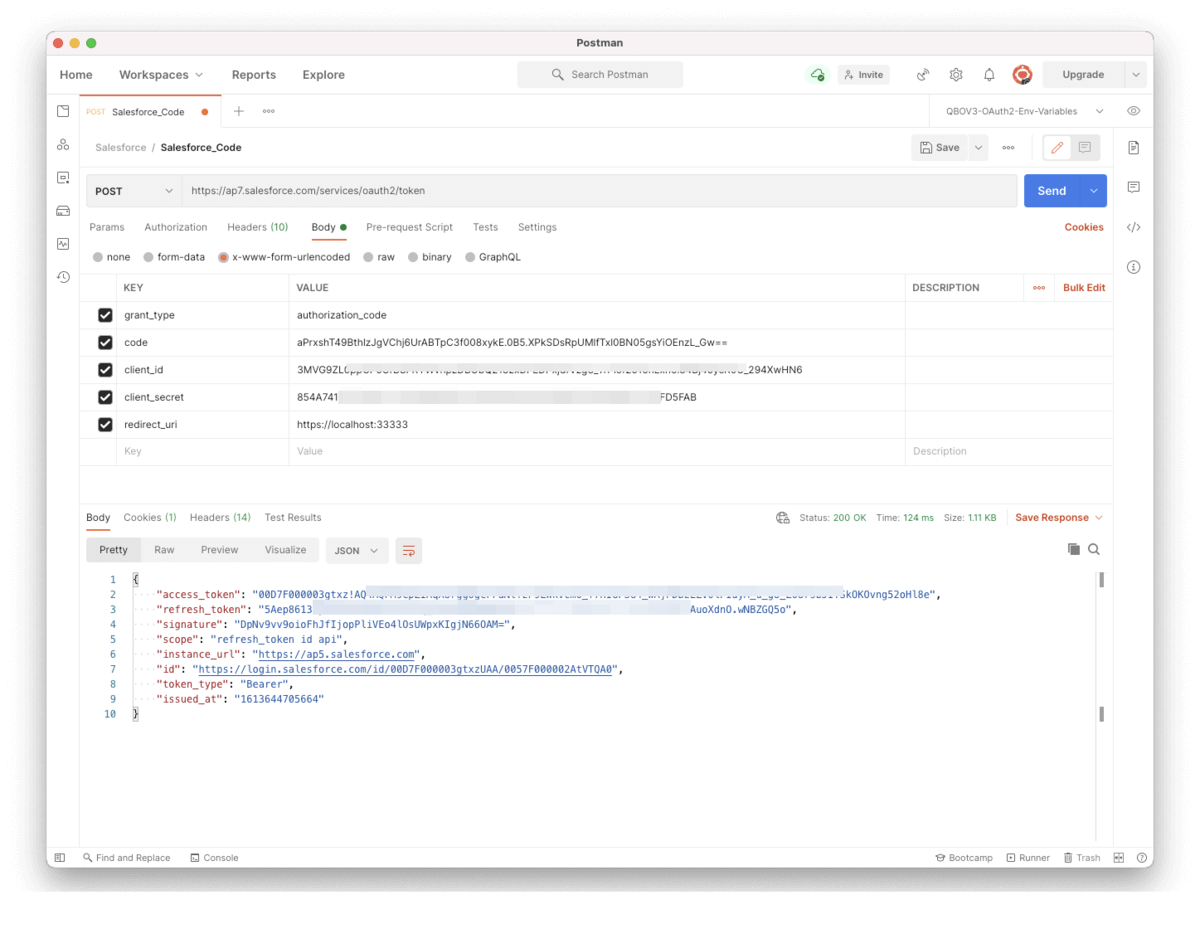This screenshot has height=929, width=1200.
Task: Open the code snippet icon
Action: 1133,227
